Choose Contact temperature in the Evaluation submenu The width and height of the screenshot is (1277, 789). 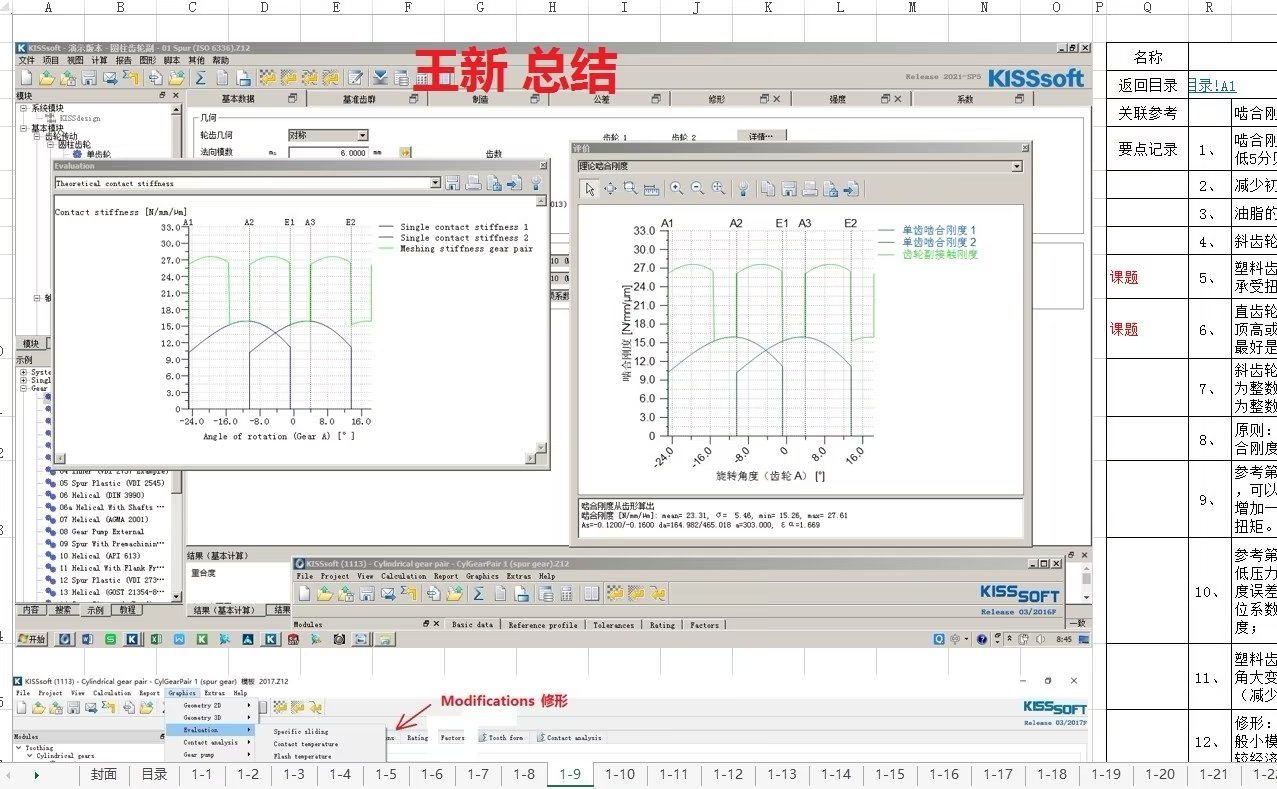click(x=306, y=744)
